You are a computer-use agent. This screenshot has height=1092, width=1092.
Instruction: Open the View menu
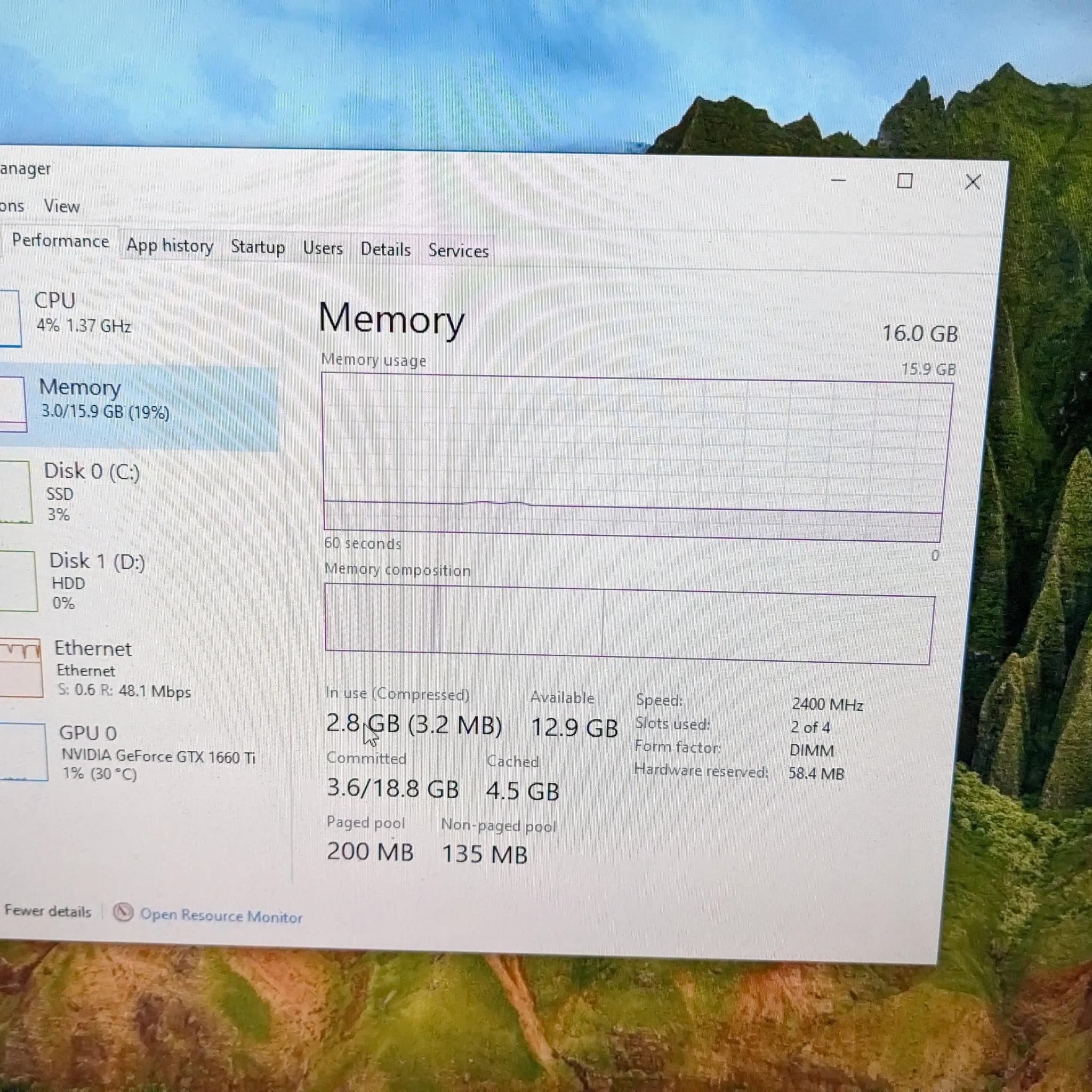[x=62, y=206]
